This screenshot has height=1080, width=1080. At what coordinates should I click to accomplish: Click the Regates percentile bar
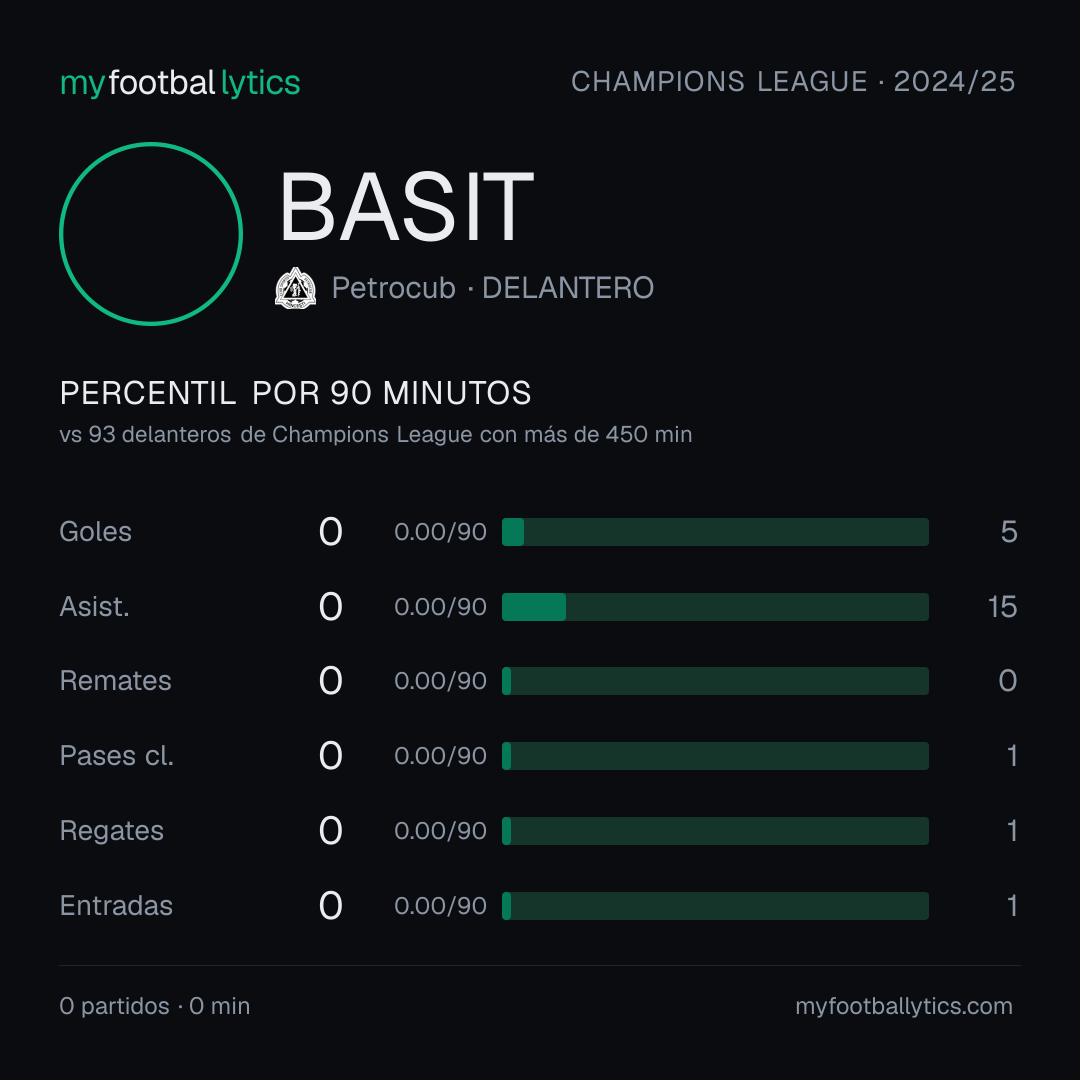coord(715,831)
